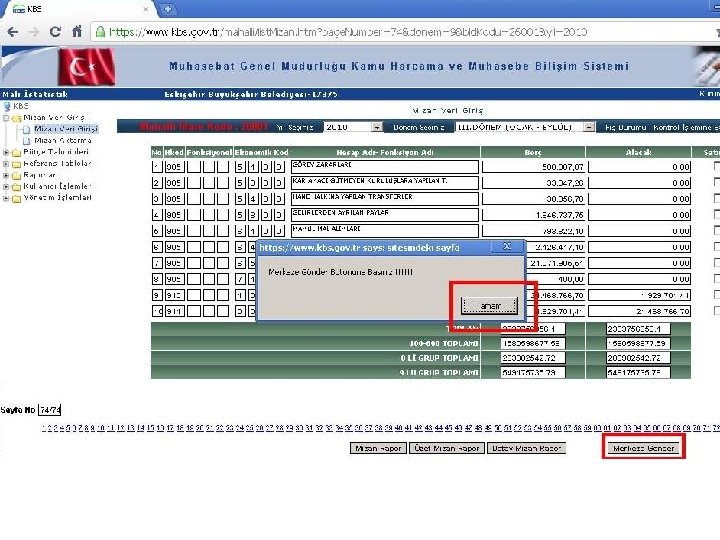Image resolution: width=720 pixels, height=540 pixels.
Task: Click the browser forward arrow
Action: coord(34,32)
